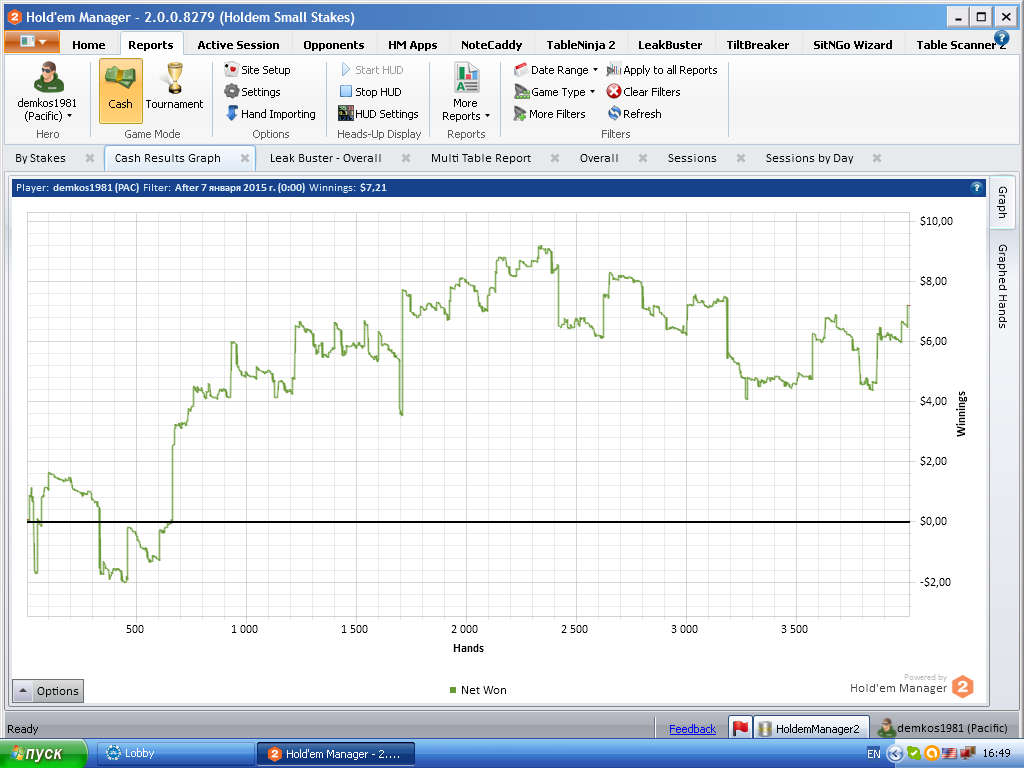
Task: Close the Sessions by Day tab
Action: tap(877, 158)
